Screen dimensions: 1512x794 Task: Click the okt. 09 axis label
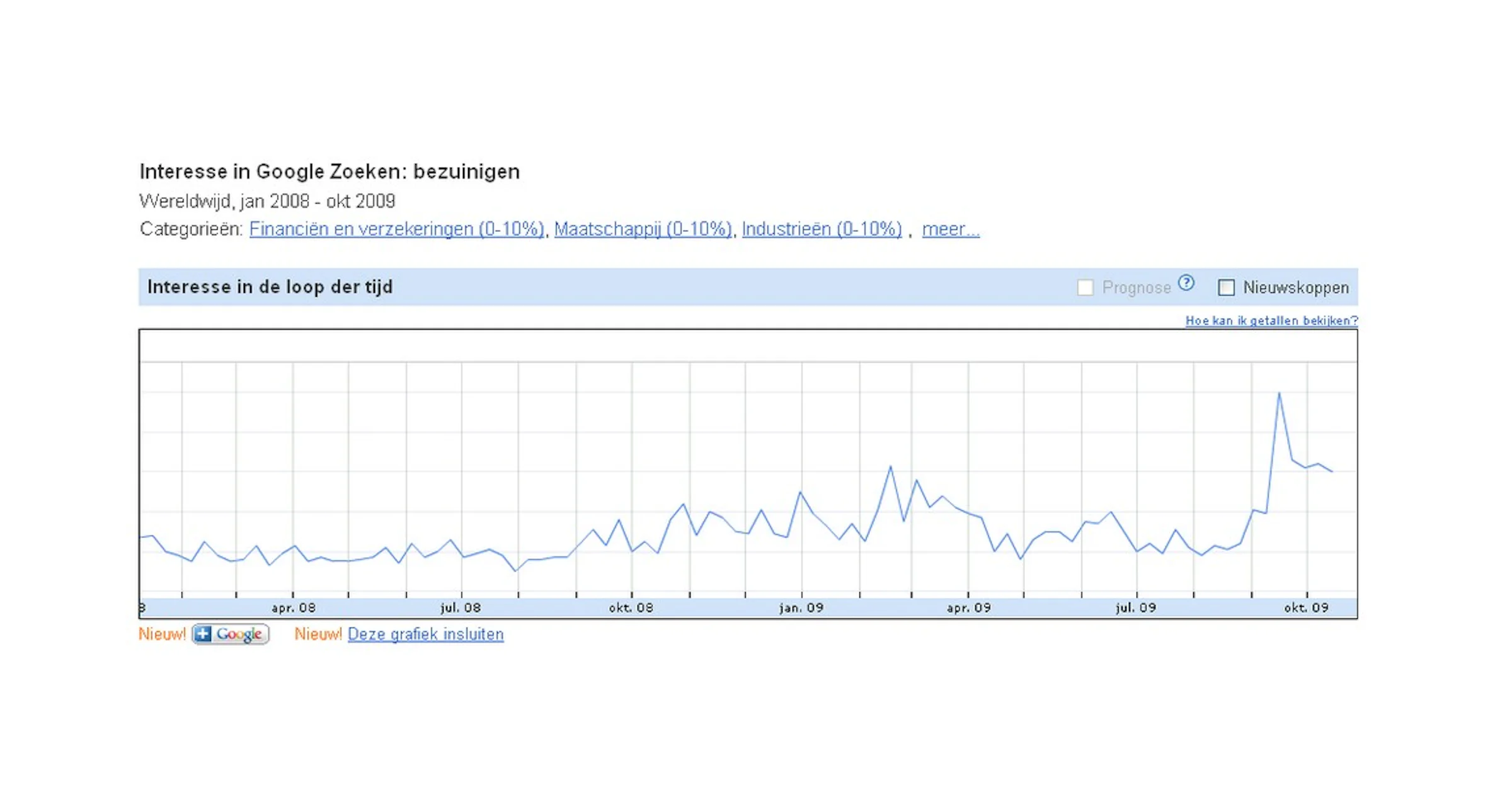pyautogui.click(x=1306, y=608)
